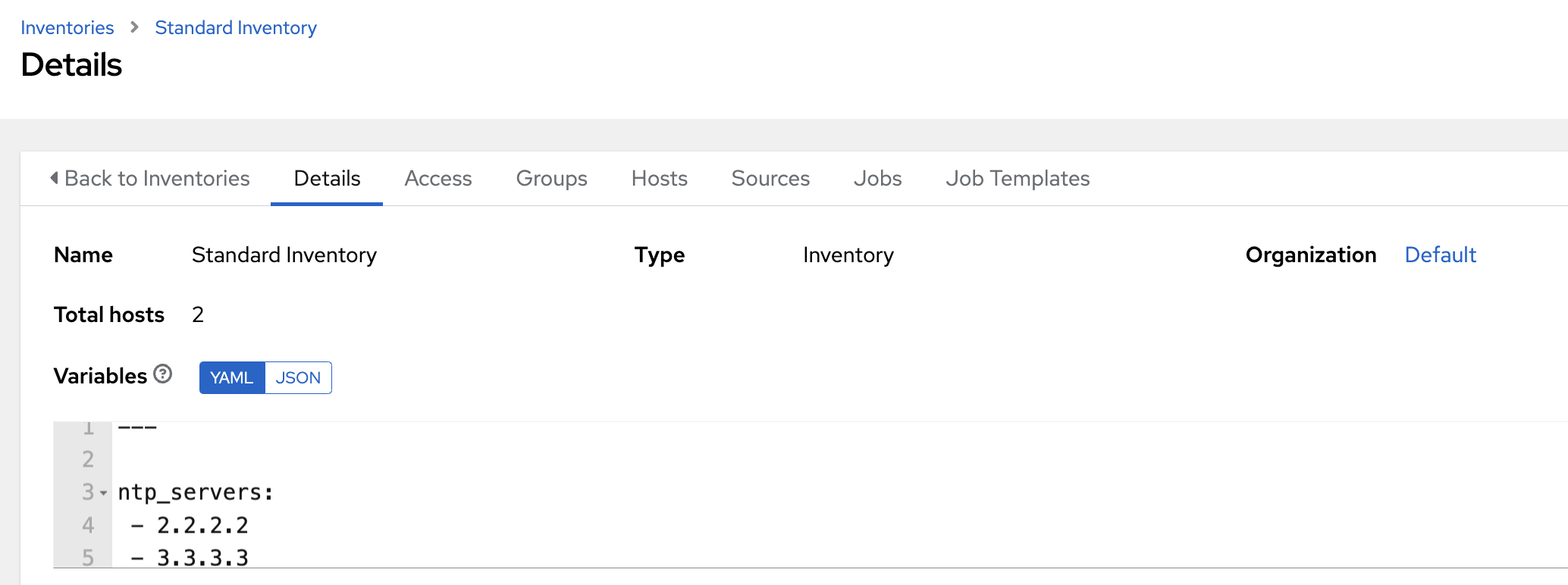Select the Details tab

pos(326,178)
